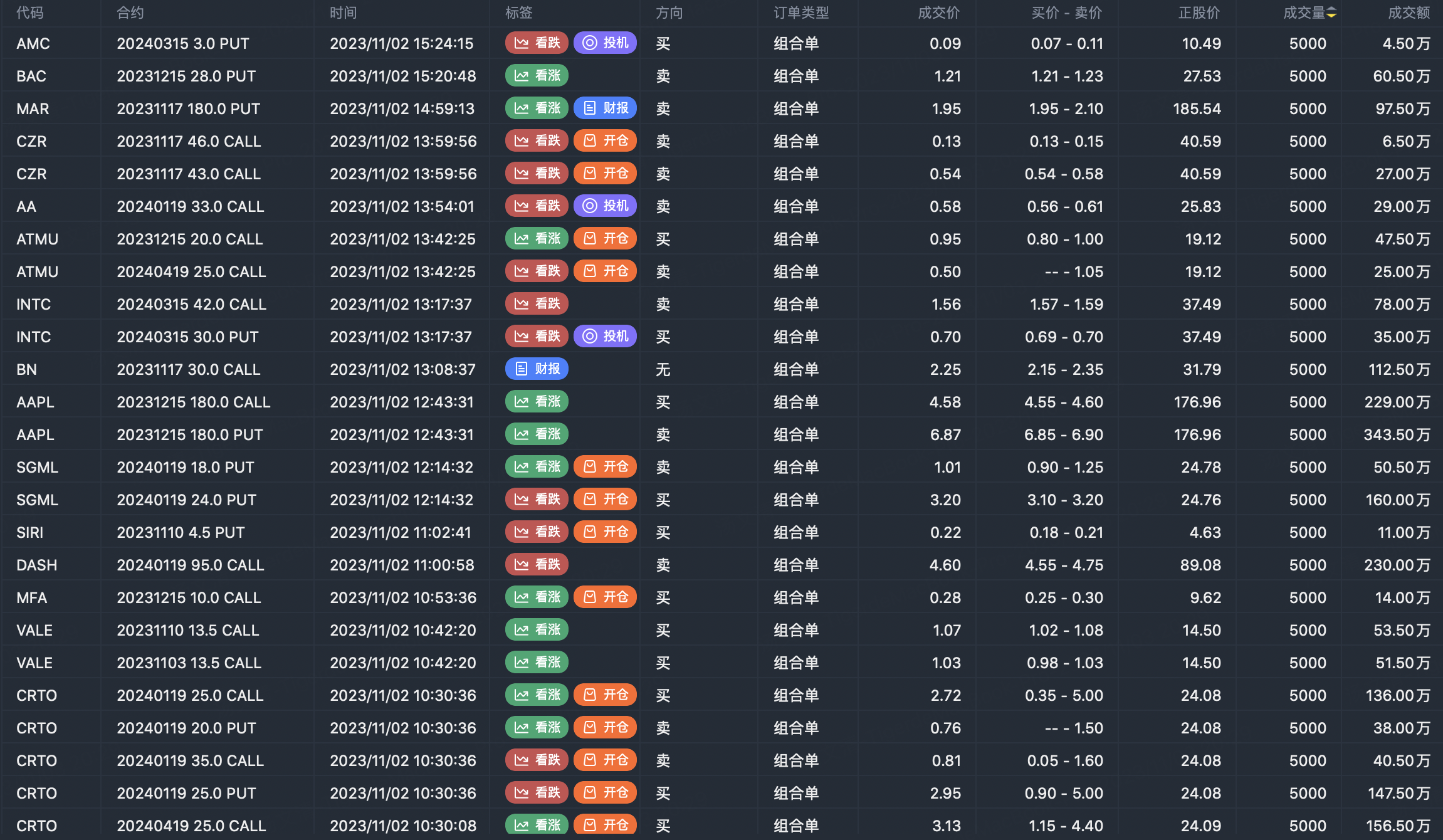Screen dimensions: 1443x840
Task: Select the AA ticker cell
Action: [x=26, y=206]
